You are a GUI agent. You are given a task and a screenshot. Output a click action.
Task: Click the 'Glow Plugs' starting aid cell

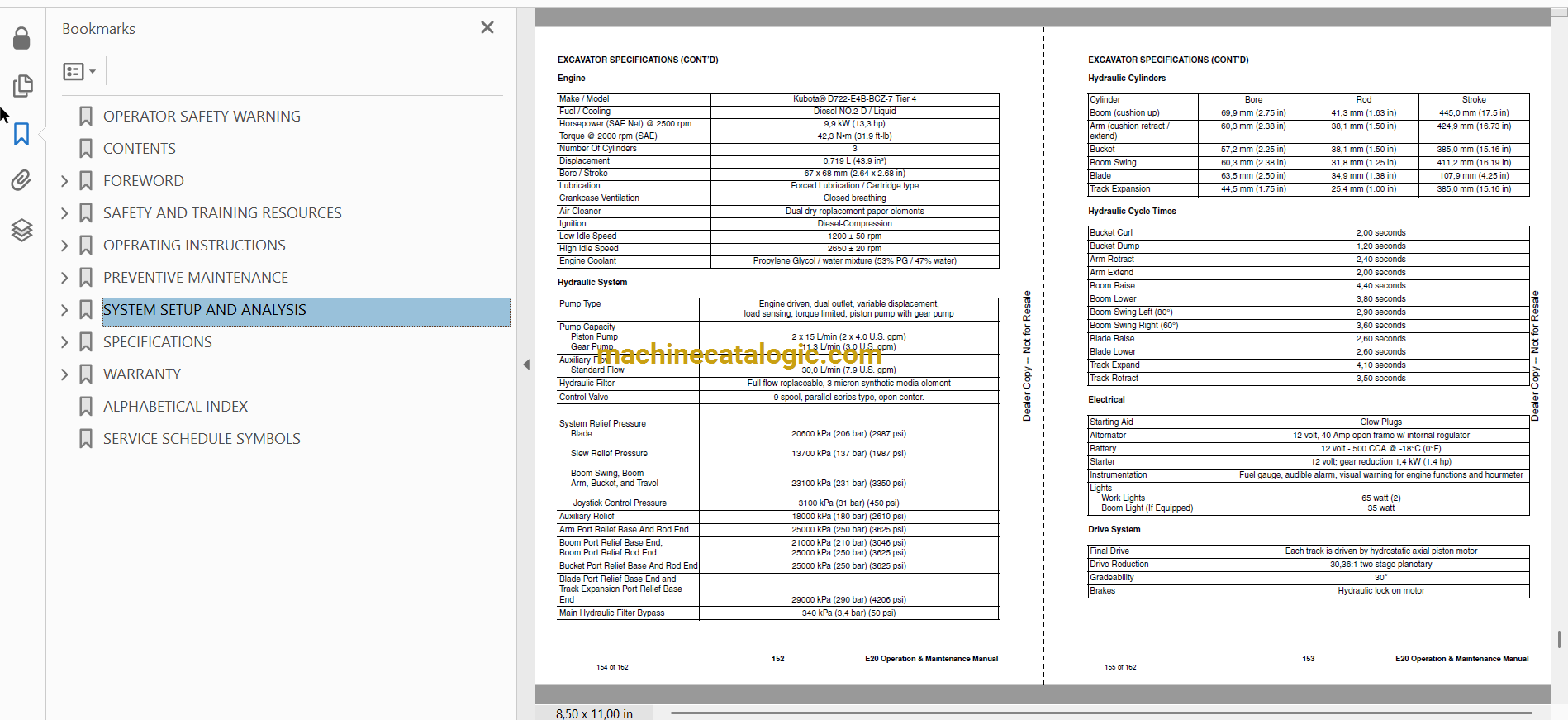click(x=1380, y=422)
